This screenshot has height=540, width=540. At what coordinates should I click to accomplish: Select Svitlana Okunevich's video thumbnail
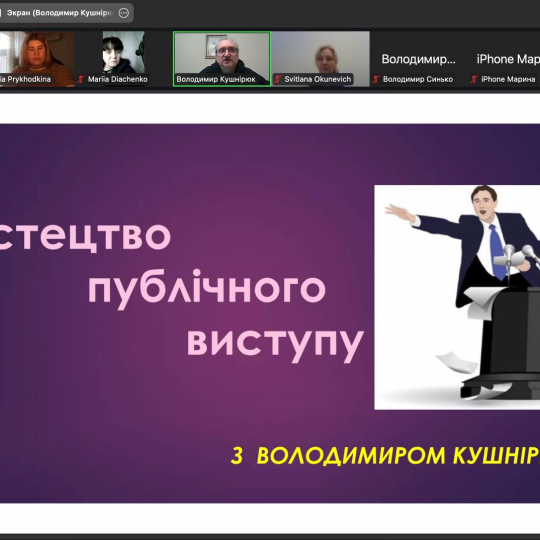(321, 59)
